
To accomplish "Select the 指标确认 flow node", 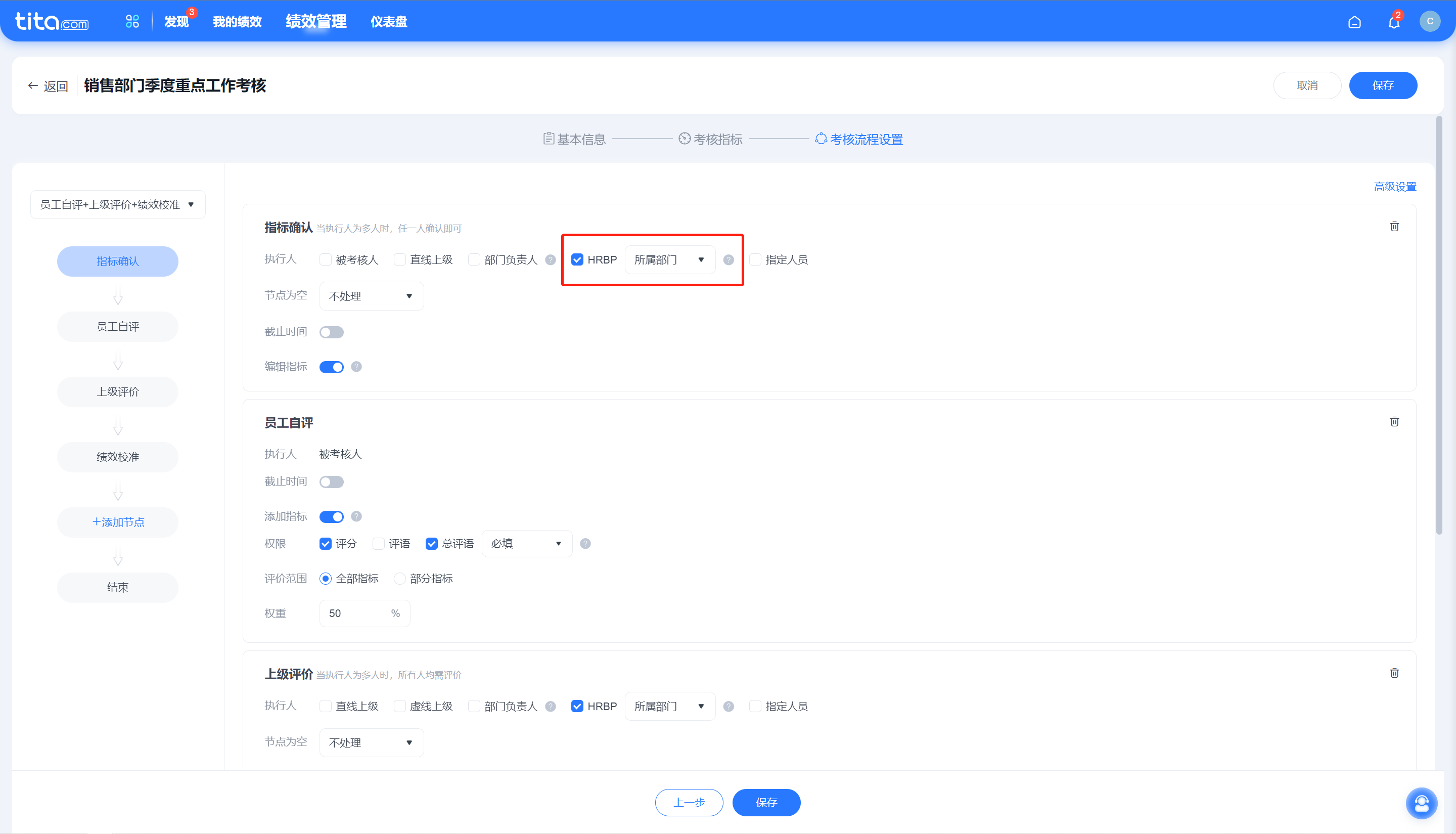I will click(x=117, y=262).
